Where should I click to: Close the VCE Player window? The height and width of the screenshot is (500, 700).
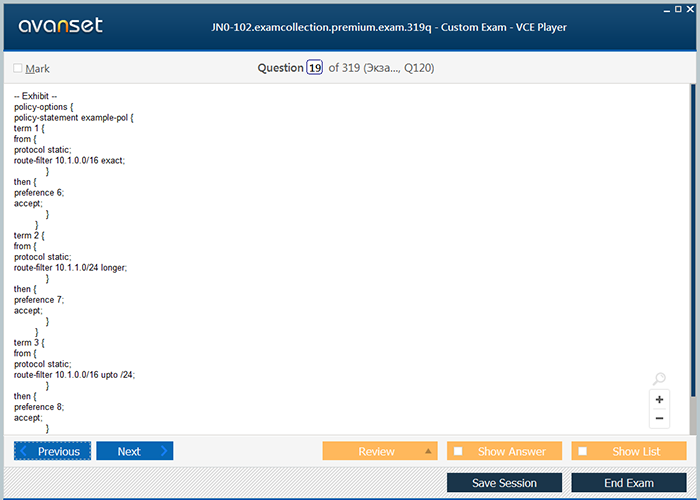pyautogui.click(x=690, y=9)
